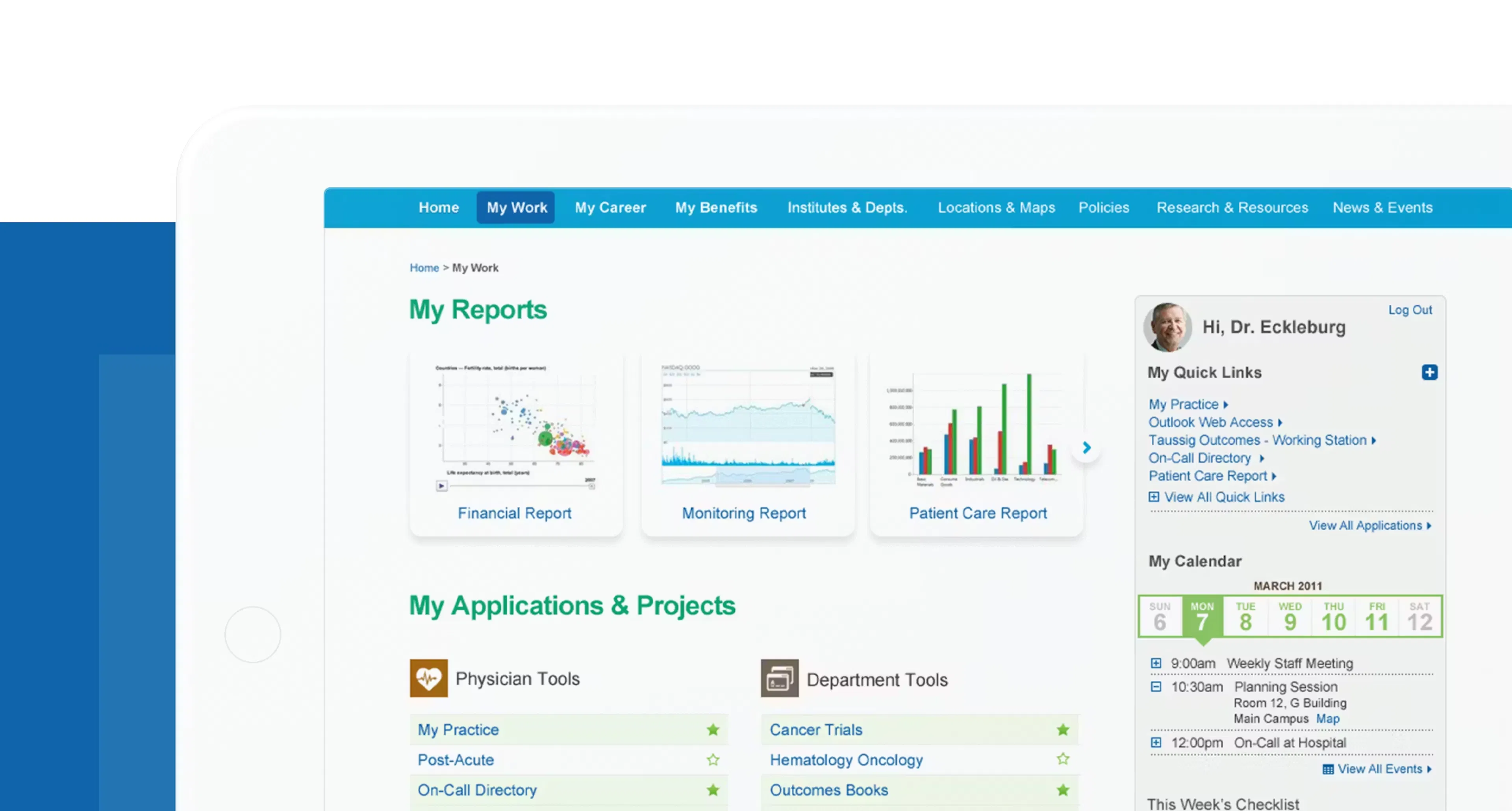Unfavorite the Cancer Trials star
The width and height of the screenshot is (1512, 811).
(1062, 729)
